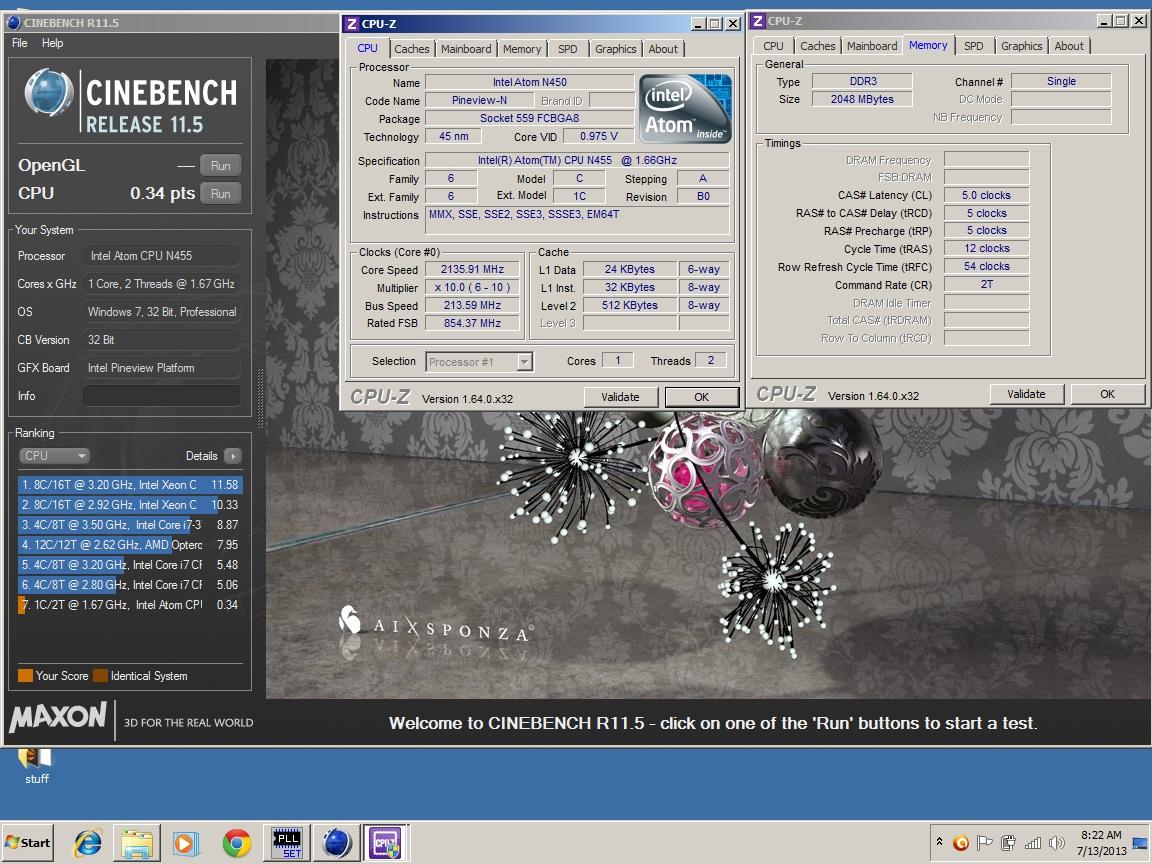
Task: Click the Intel Atom inside logo
Action: (x=685, y=108)
